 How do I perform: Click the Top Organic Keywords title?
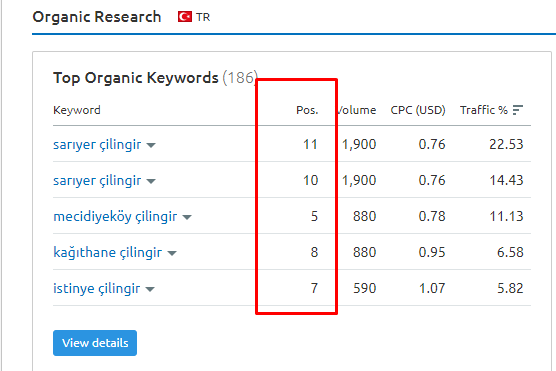[136, 78]
